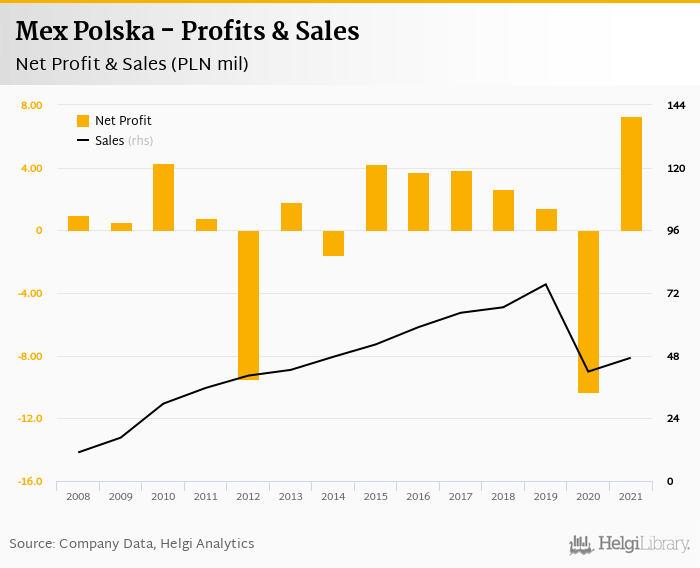Select the 2021 Net Profit bar
This screenshot has width=700, height=568.
coord(631,174)
